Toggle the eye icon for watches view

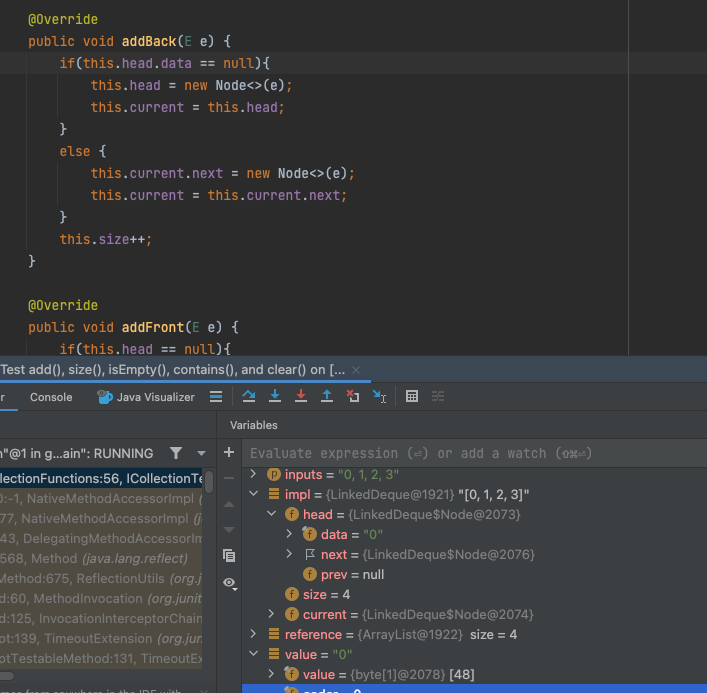tap(229, 582)
